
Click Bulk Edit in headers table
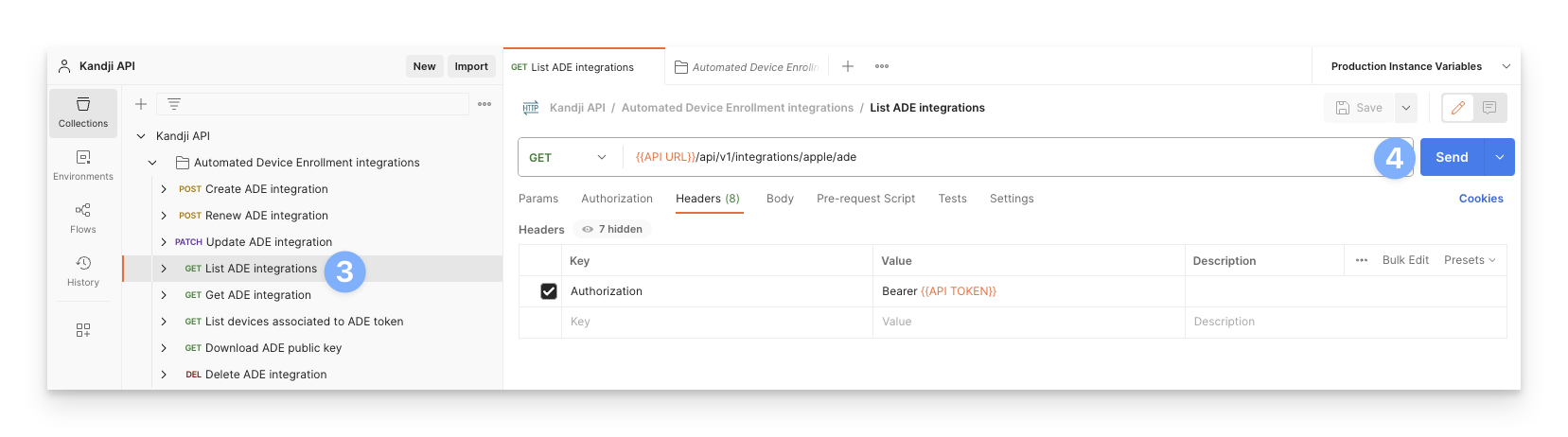[1405, 260]
